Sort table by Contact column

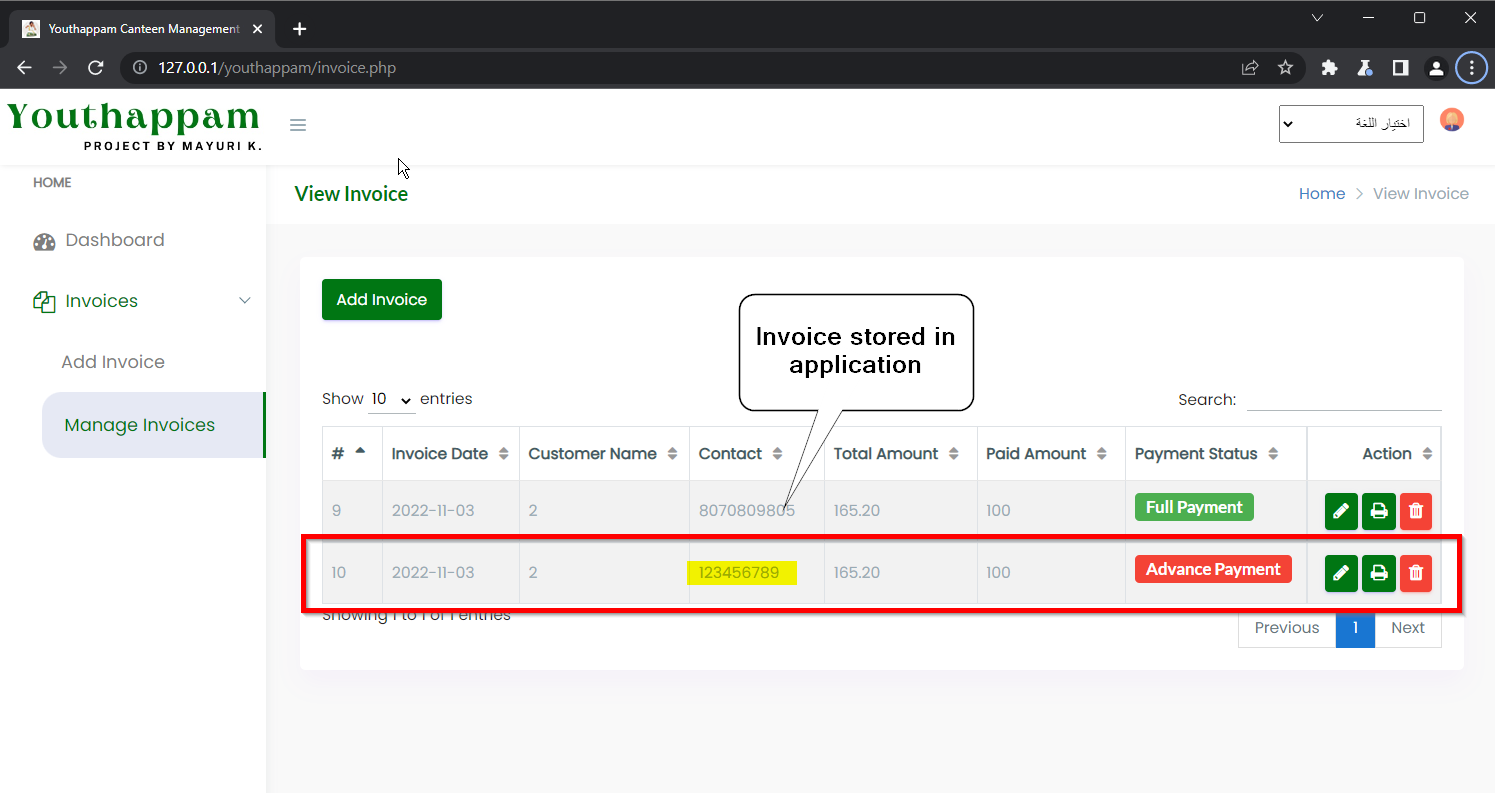[756, 454]
